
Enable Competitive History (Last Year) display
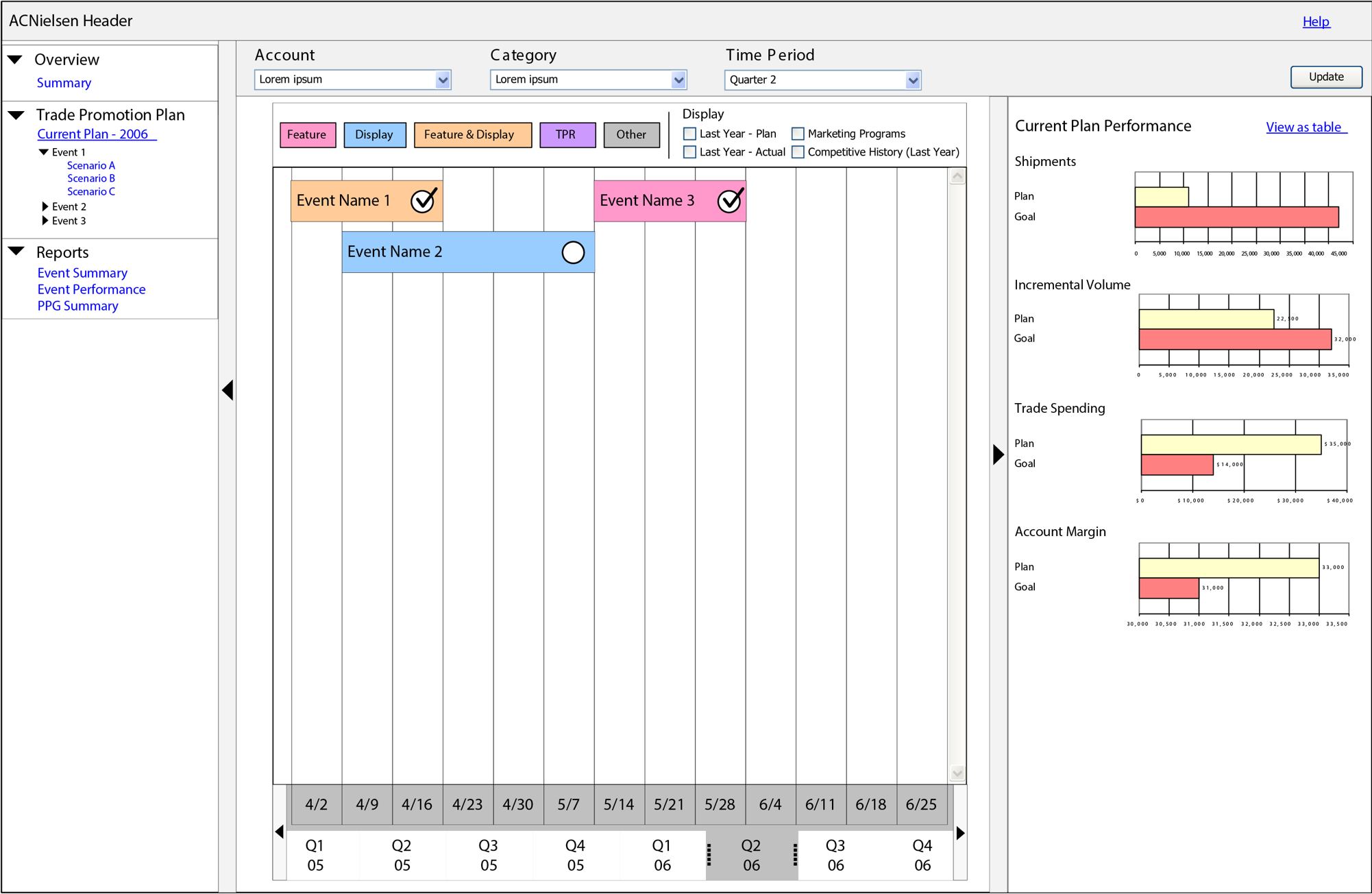point(797,152)
